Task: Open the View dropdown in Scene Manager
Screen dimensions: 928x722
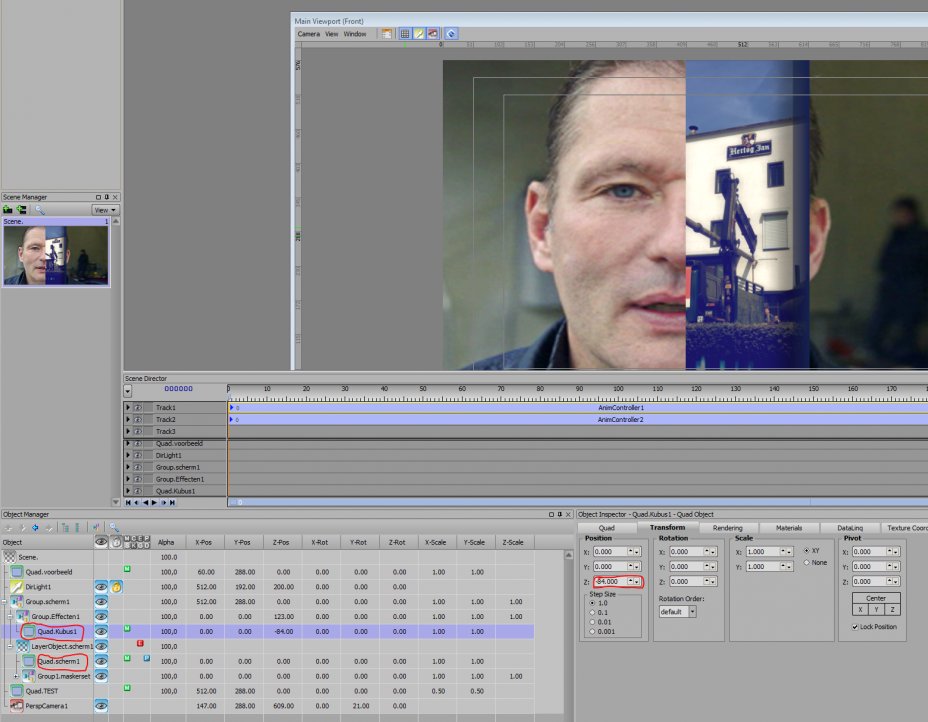Action: tap(105, 210)
